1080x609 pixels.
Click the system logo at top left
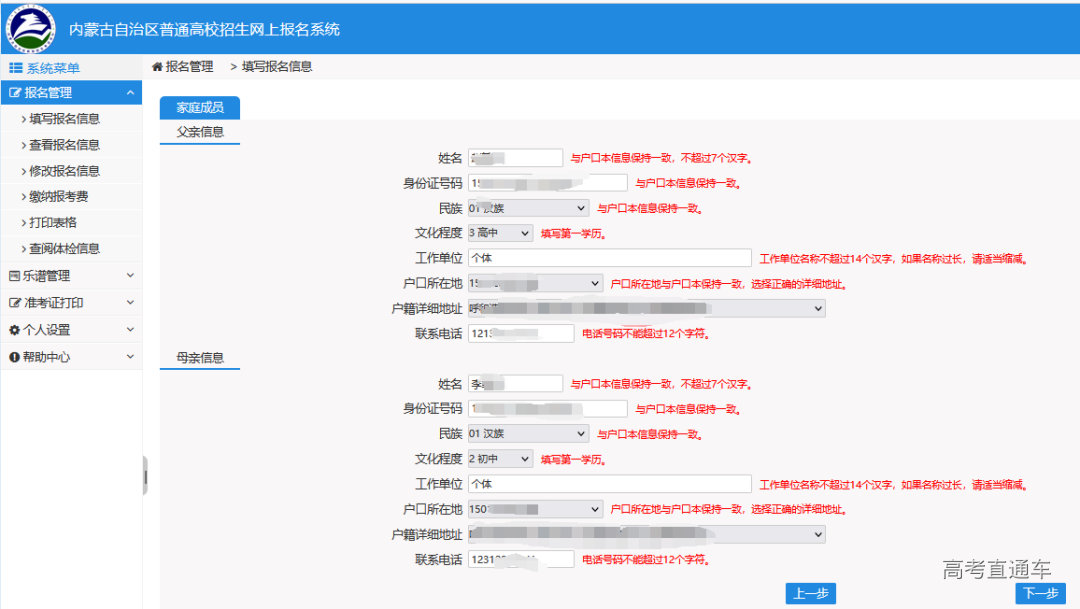[x=30, y=28]
